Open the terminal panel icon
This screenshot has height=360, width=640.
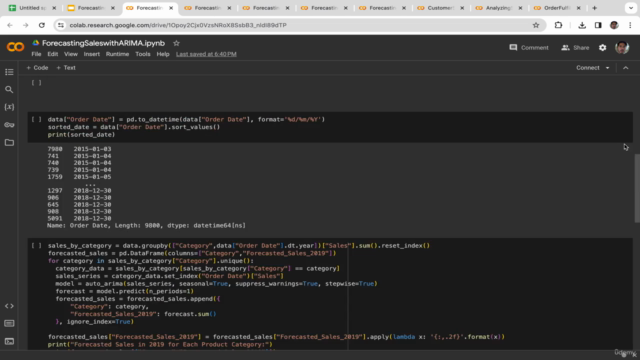[9, 341]
